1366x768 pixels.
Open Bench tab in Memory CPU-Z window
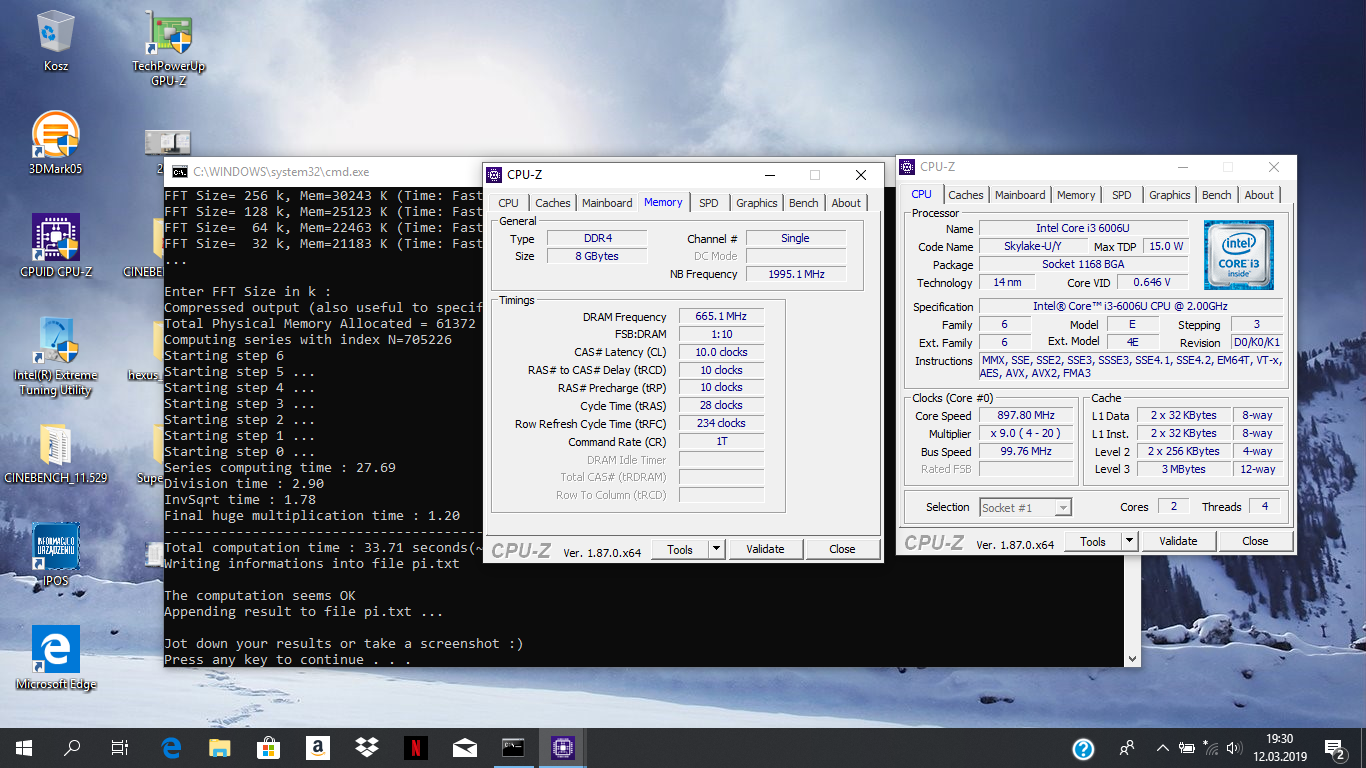point(804,203)
